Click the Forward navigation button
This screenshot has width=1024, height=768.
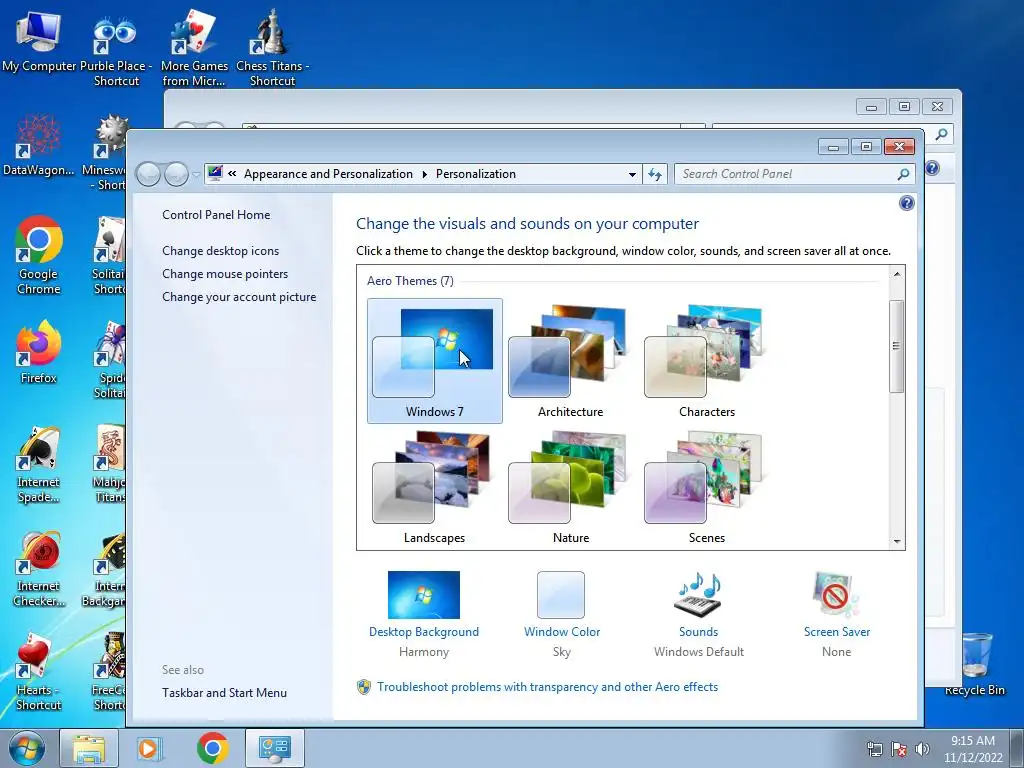(176, 174)
